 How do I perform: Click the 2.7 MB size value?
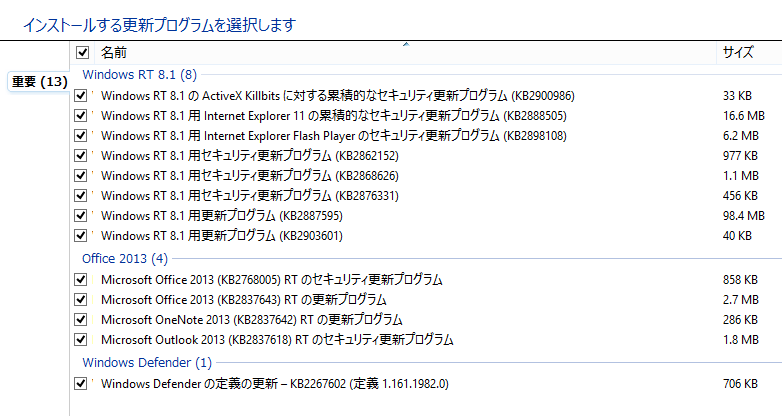(741, 299)
